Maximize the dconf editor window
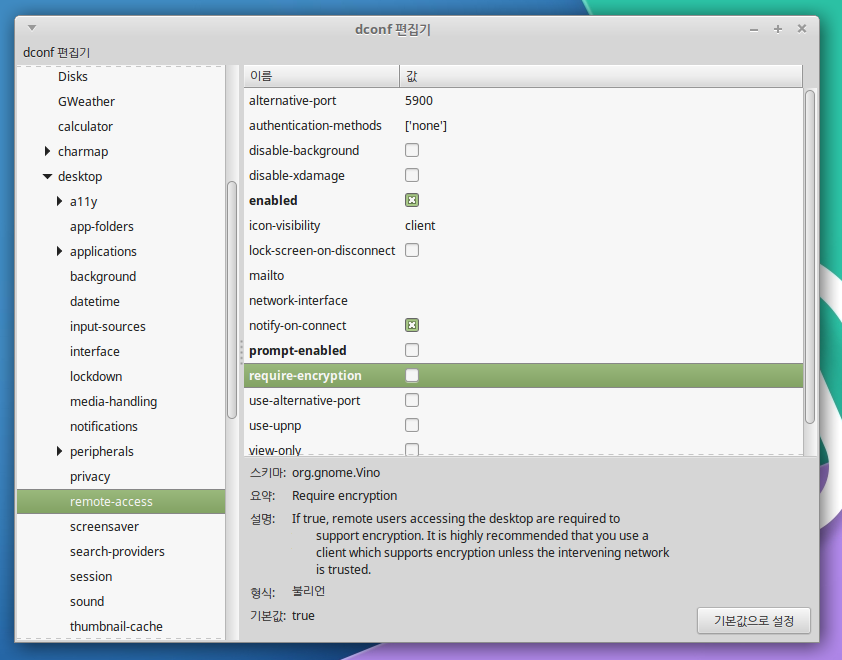Viewport: 842px width, 660px height. pyautogui.click(x=778, y=29)
